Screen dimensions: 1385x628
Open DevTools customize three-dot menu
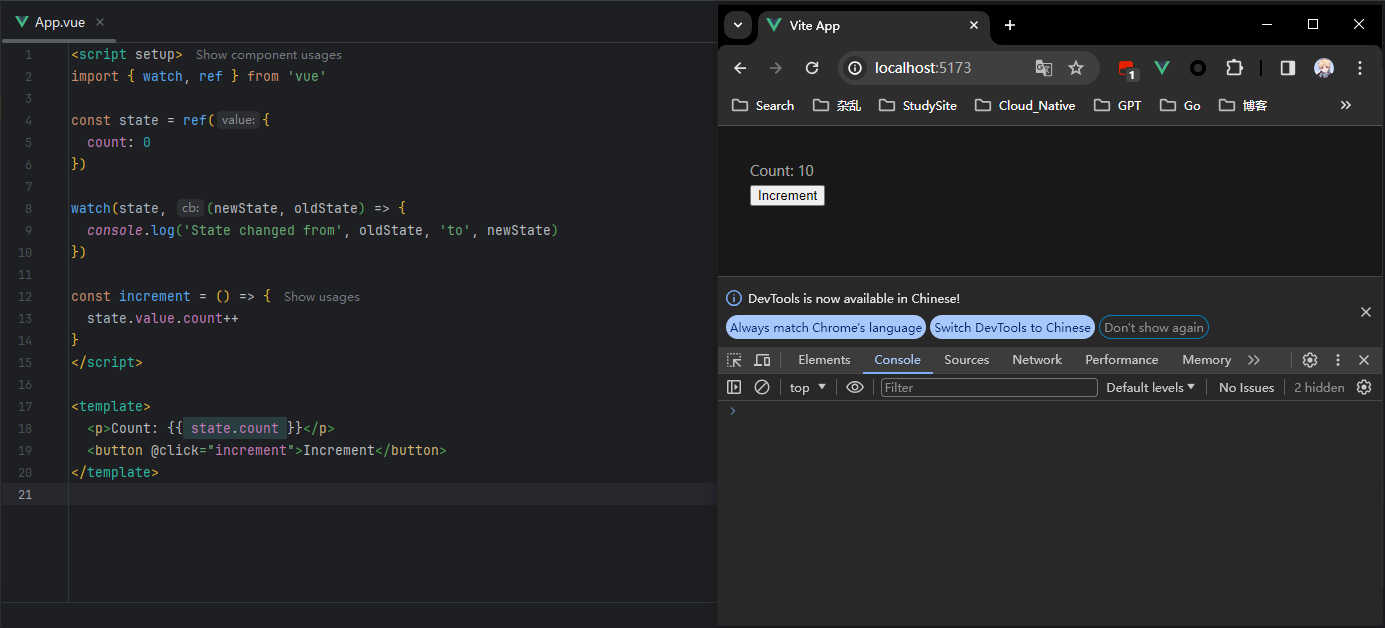[x=1338, y=360]
